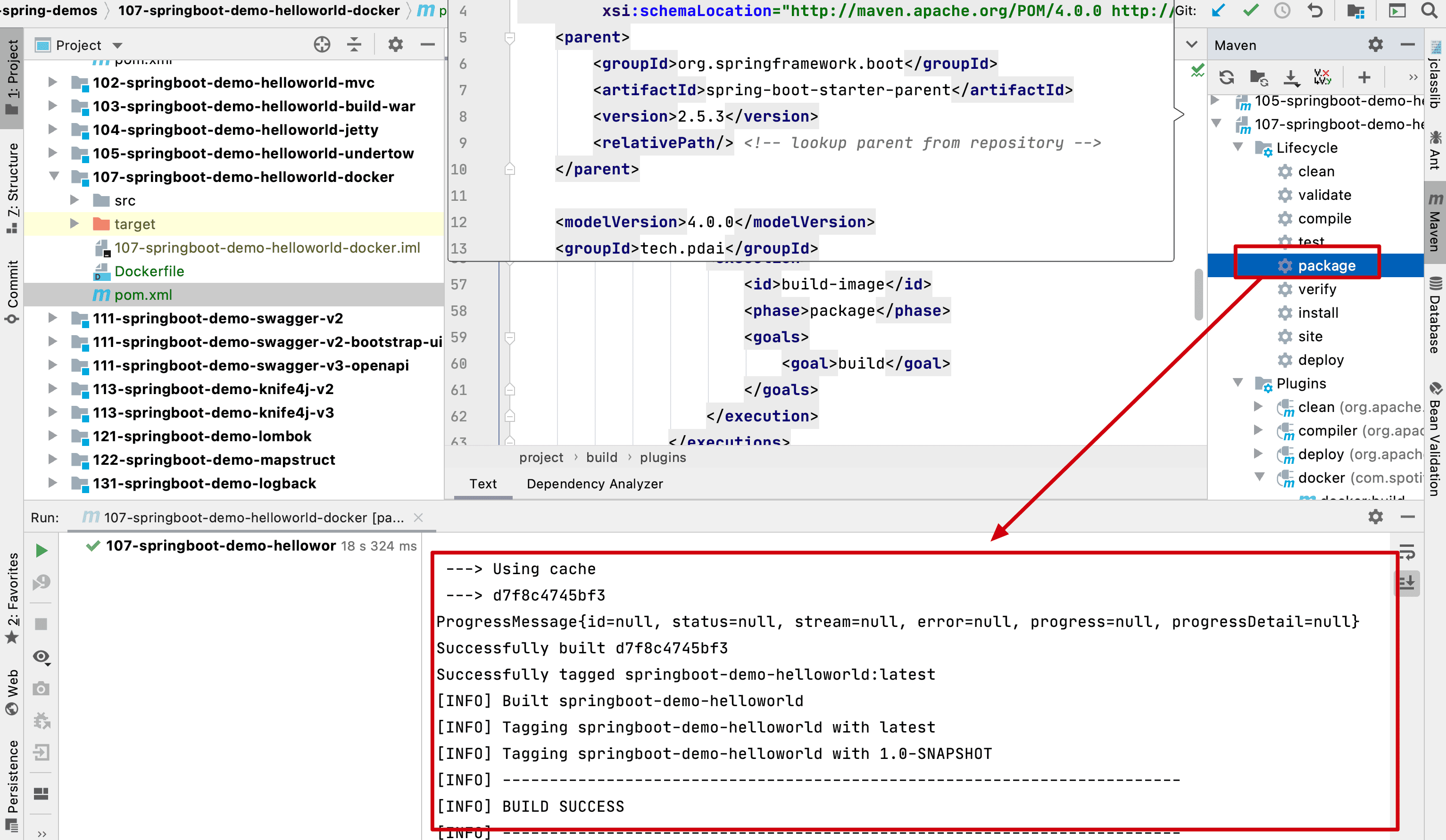Click the Run configuration stop button

[43, 622]
